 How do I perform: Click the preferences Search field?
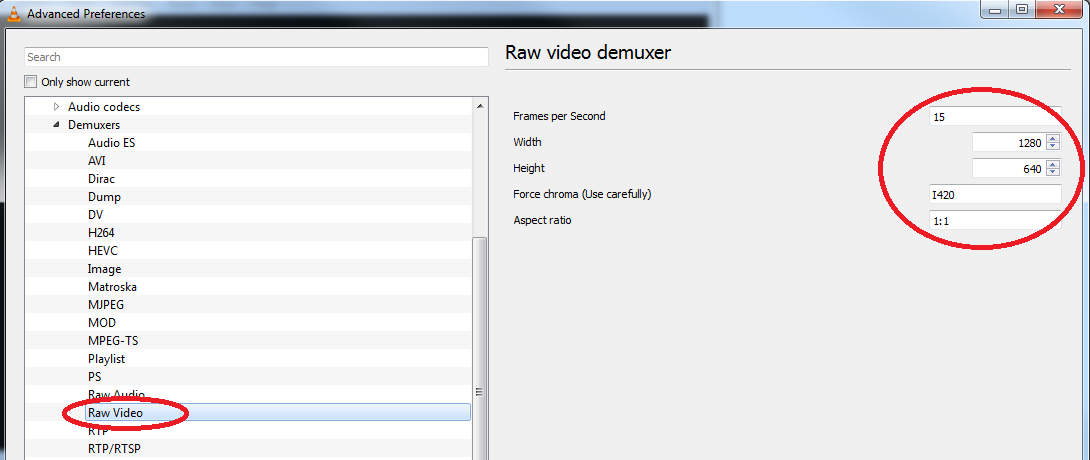[x=257, y=57]
